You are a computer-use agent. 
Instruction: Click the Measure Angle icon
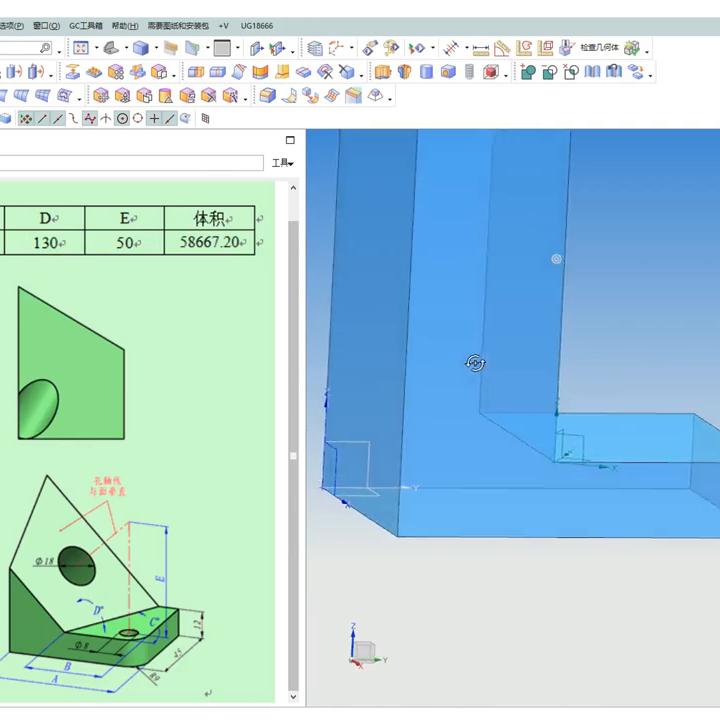(502, 48)
